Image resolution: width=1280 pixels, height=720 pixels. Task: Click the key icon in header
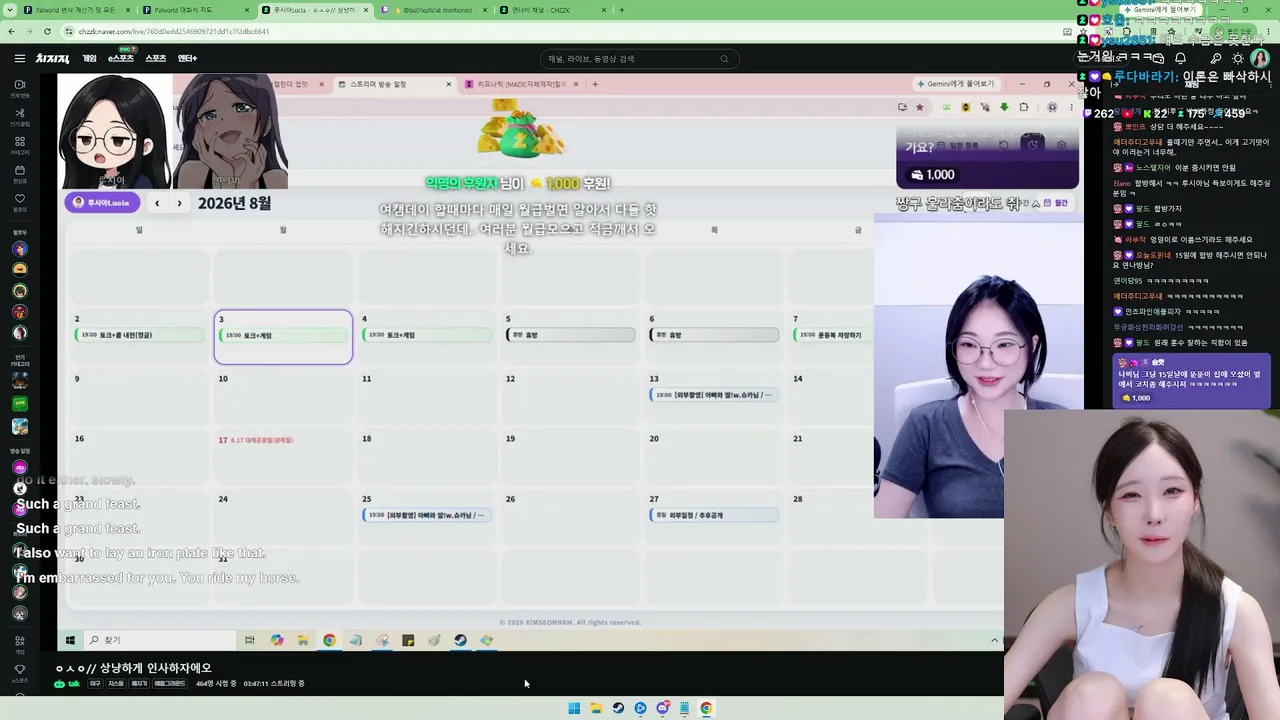pos(1216,59)
